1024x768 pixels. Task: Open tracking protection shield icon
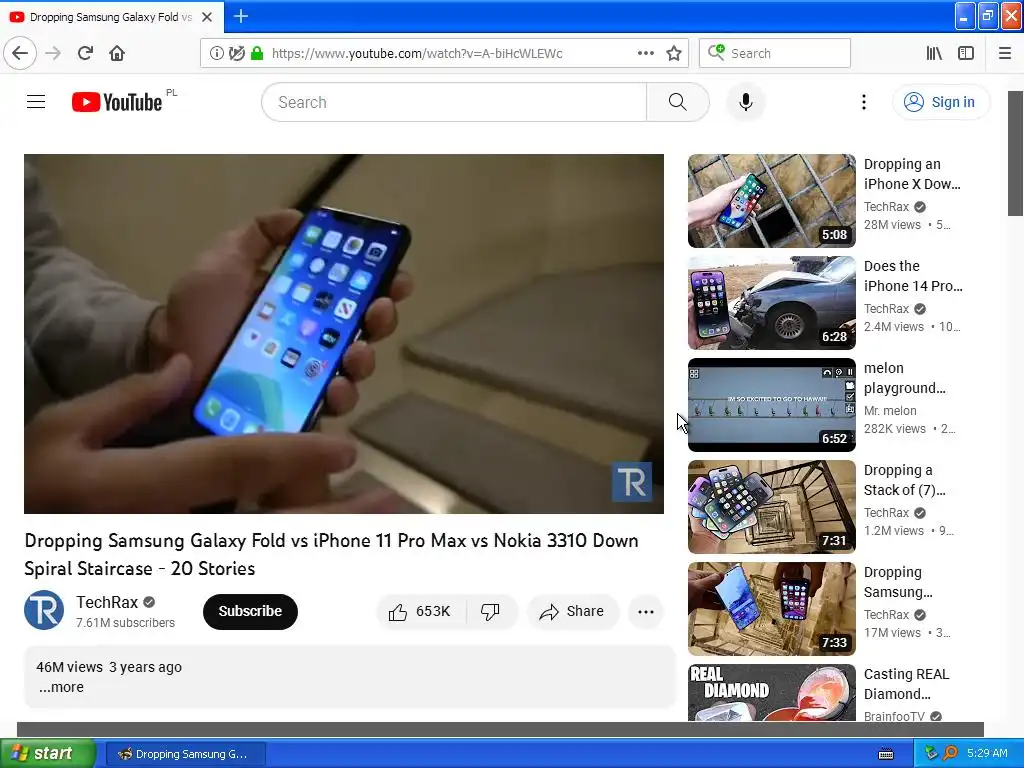236,53
